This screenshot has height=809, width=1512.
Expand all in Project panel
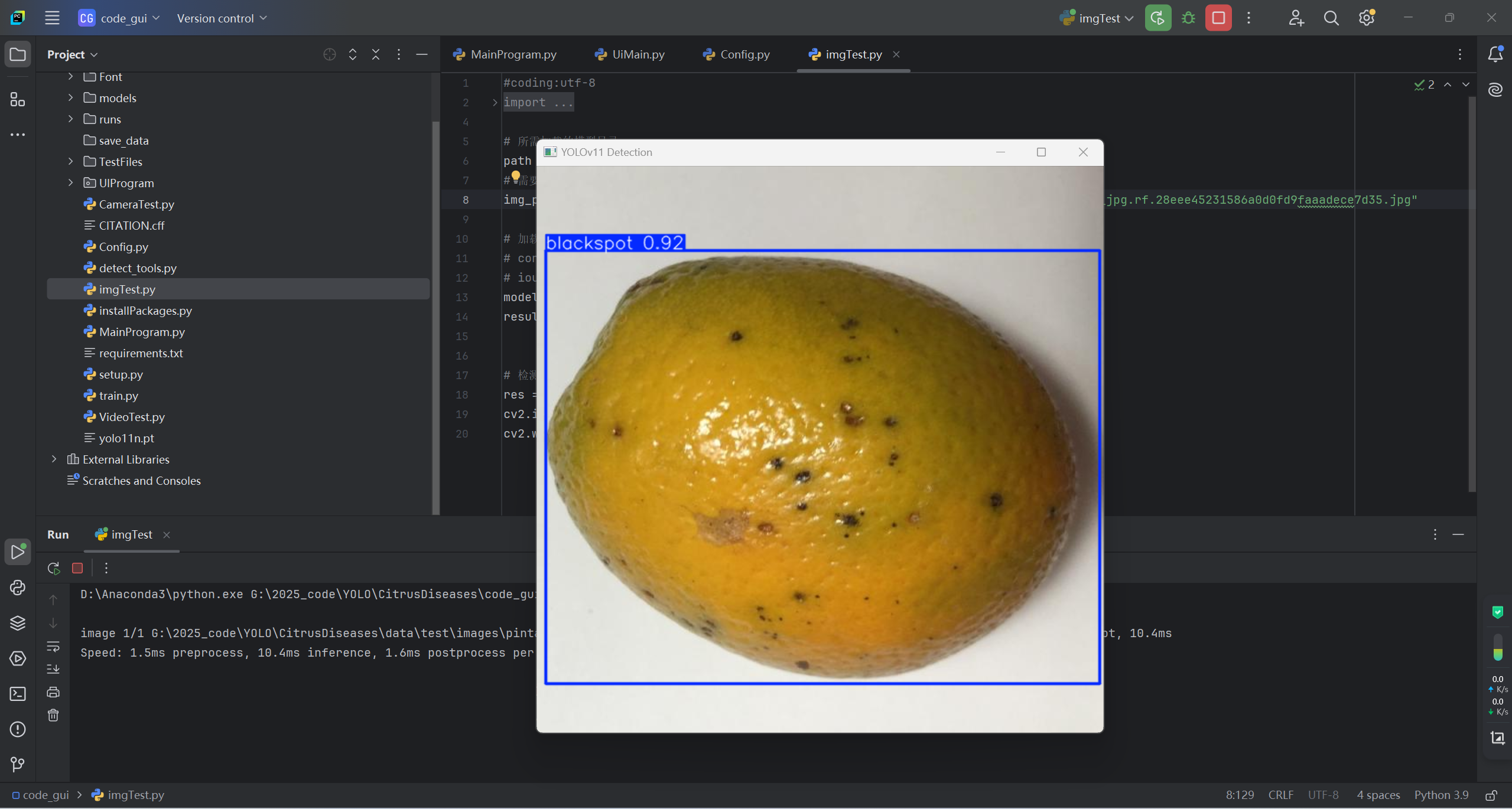pos(353,54)
